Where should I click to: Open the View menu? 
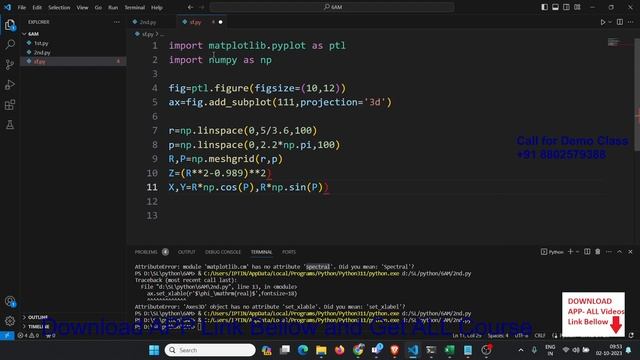click(82, 7)
